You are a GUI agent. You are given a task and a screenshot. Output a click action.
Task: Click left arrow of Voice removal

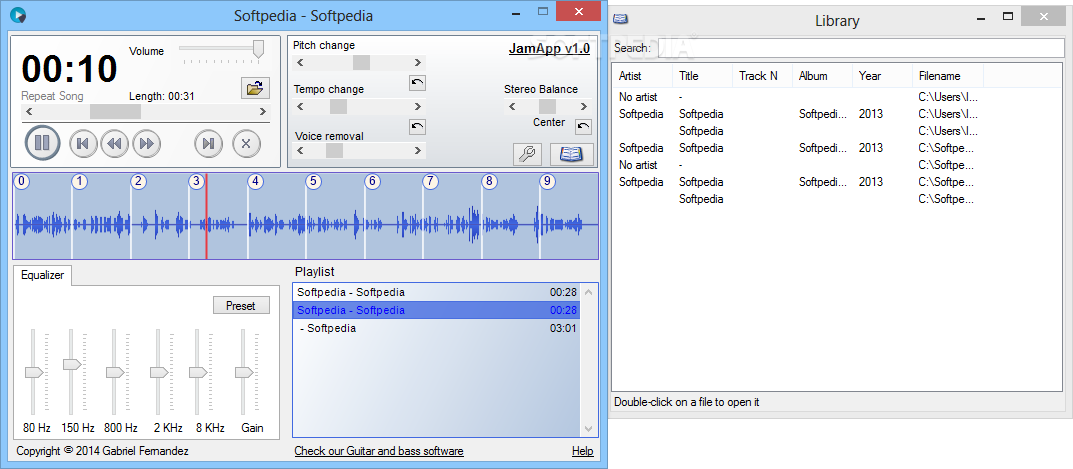(x=300, y=151)
